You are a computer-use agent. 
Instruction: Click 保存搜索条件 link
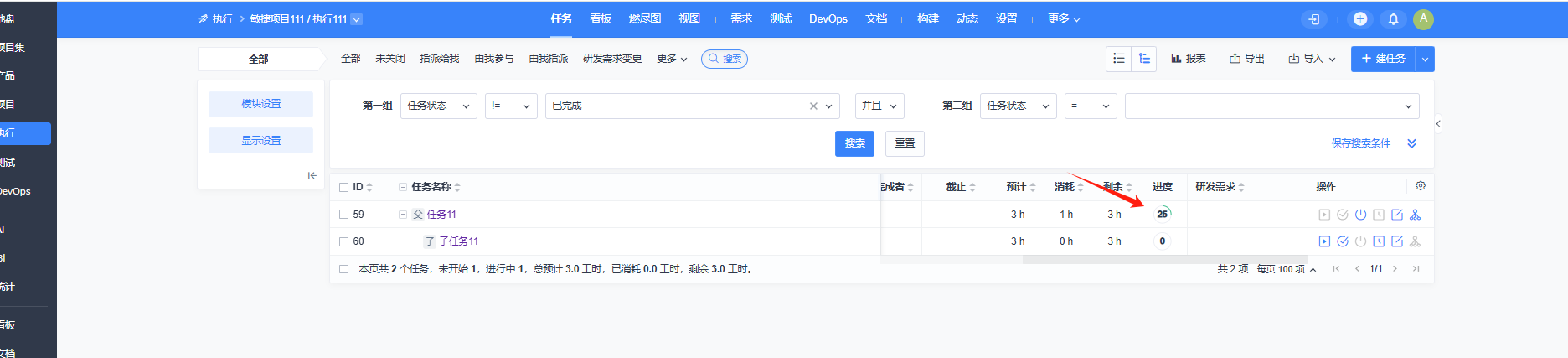coord(1361,143)
